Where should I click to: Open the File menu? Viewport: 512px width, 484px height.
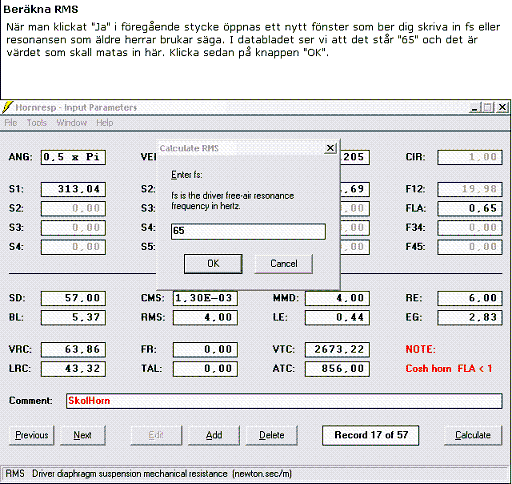(11, 123)
